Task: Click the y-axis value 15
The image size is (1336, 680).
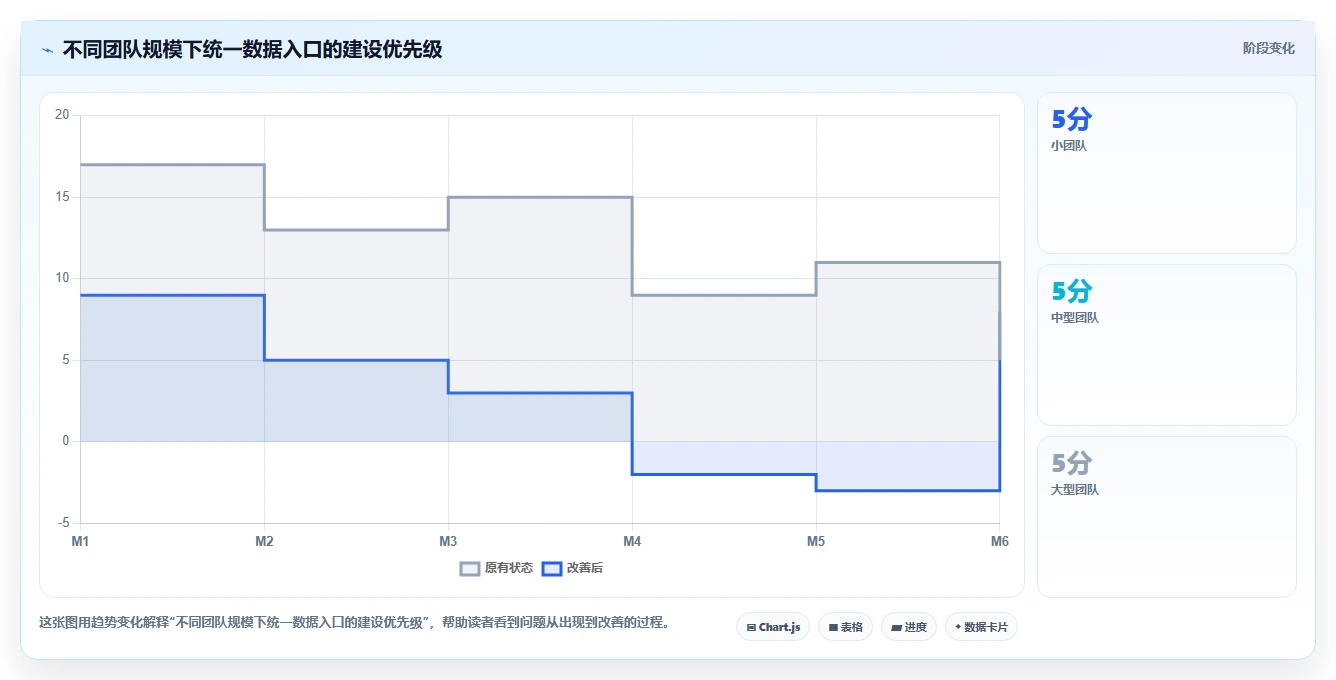Action: pos(62,197)
